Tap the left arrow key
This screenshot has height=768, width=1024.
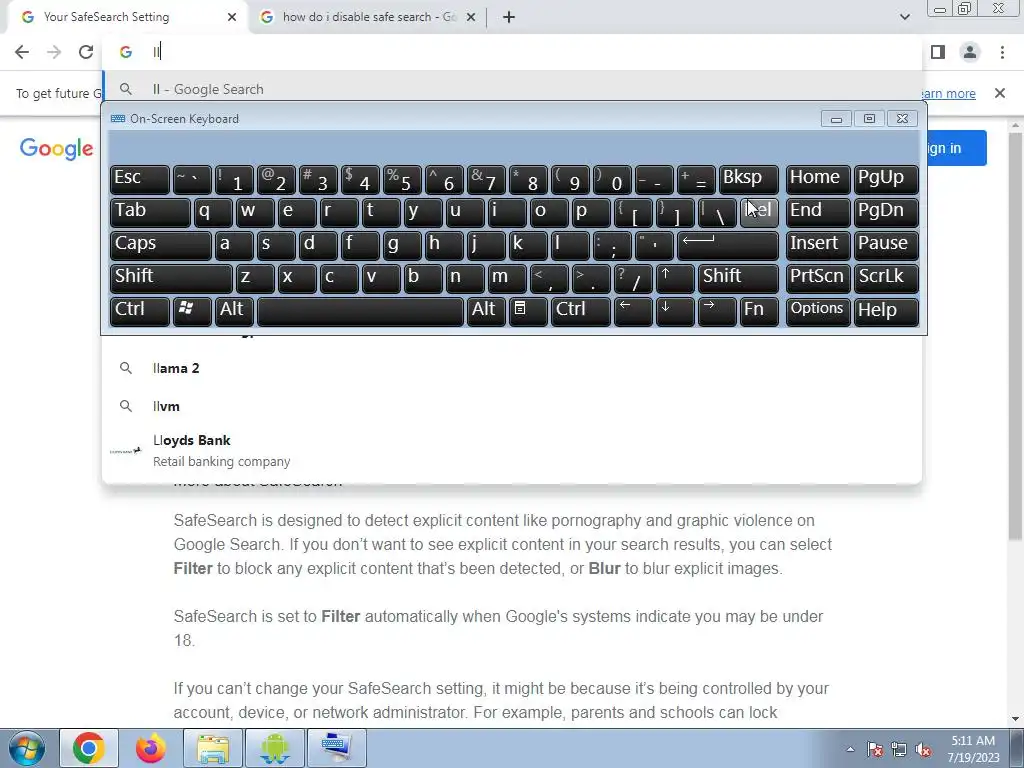coord(633,311)
